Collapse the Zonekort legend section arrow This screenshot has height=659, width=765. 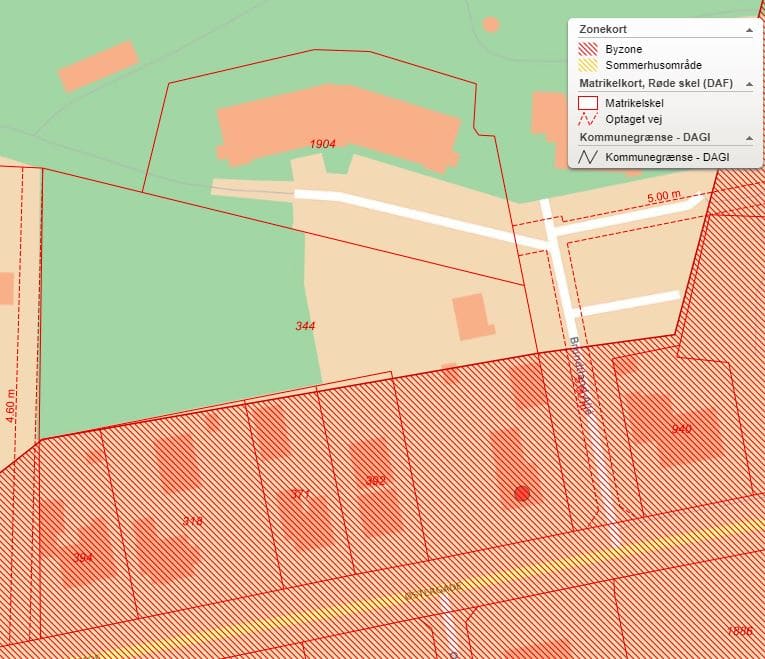(747, 31)
